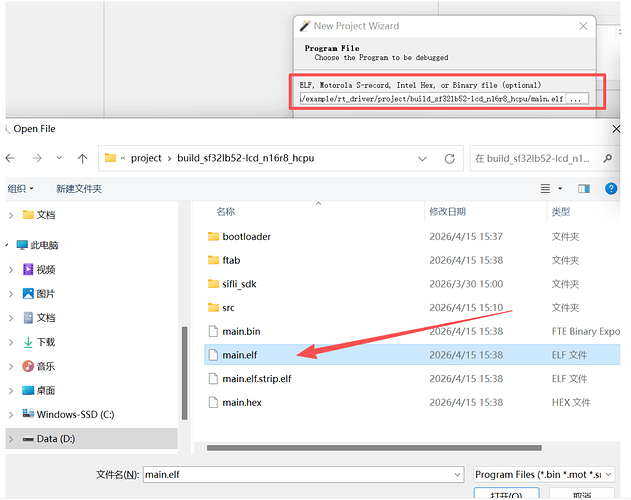631x500 pixels.
Task: Open the 组织 menu
Action: click(x=21, y=188)
